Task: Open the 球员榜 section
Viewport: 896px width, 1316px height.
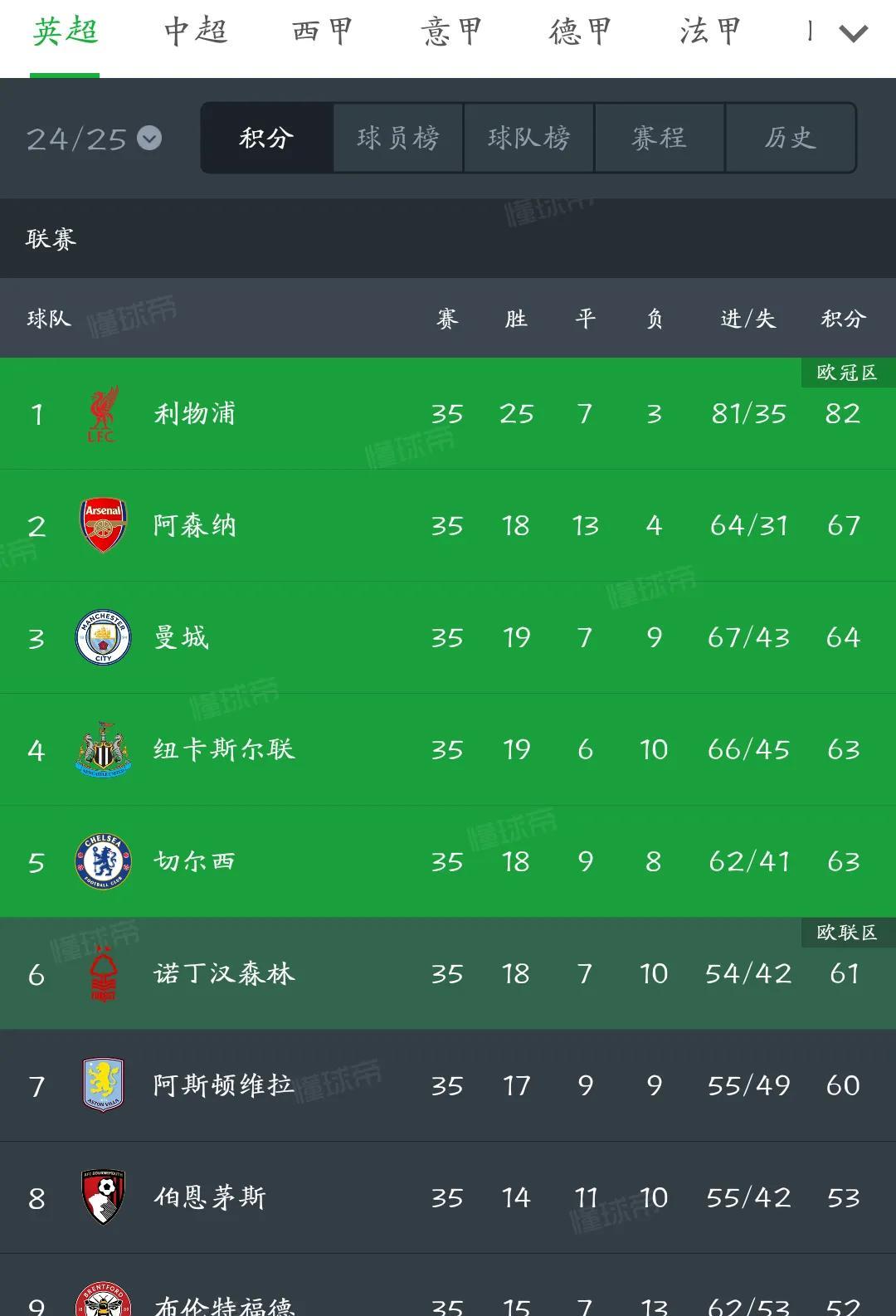Action: [398, 138]
